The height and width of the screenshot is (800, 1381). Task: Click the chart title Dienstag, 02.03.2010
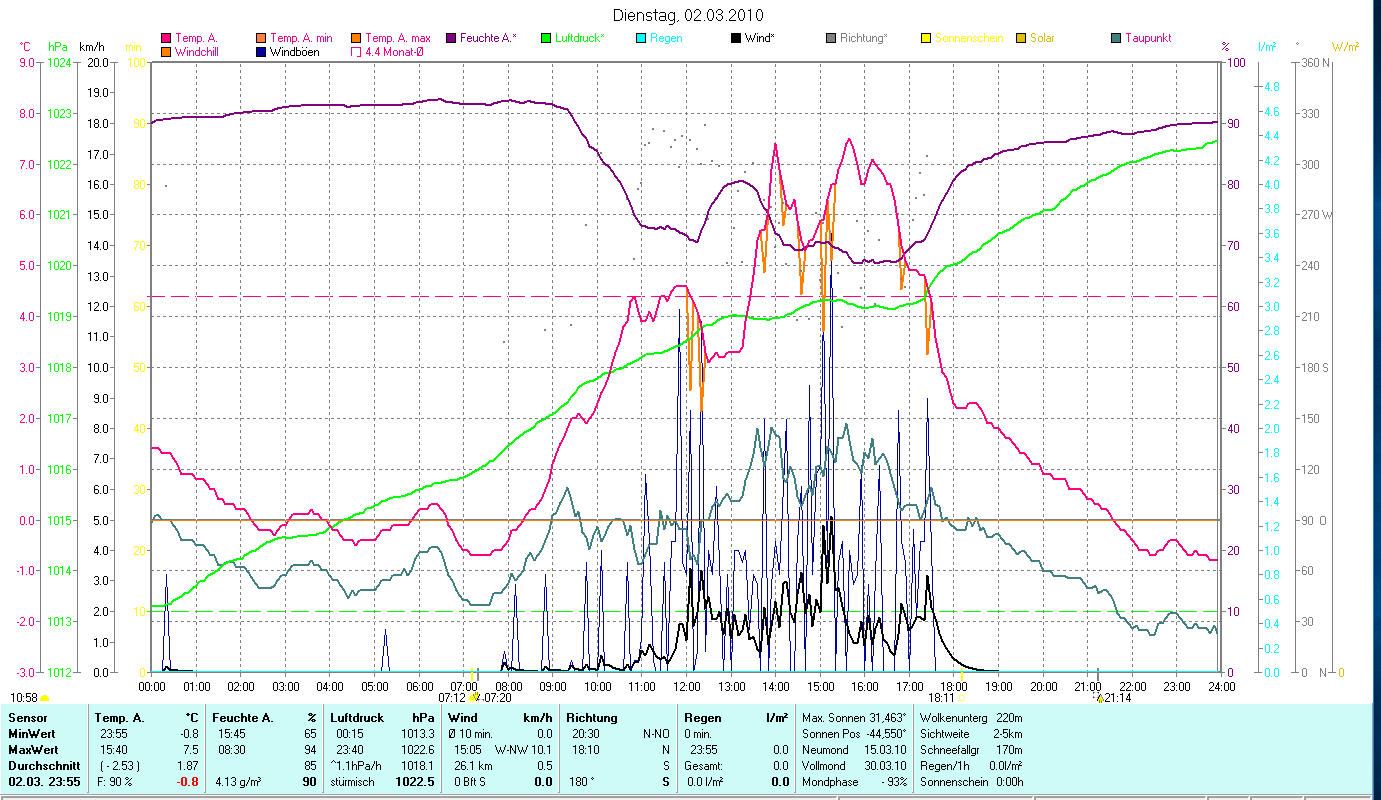coord(688,15)
